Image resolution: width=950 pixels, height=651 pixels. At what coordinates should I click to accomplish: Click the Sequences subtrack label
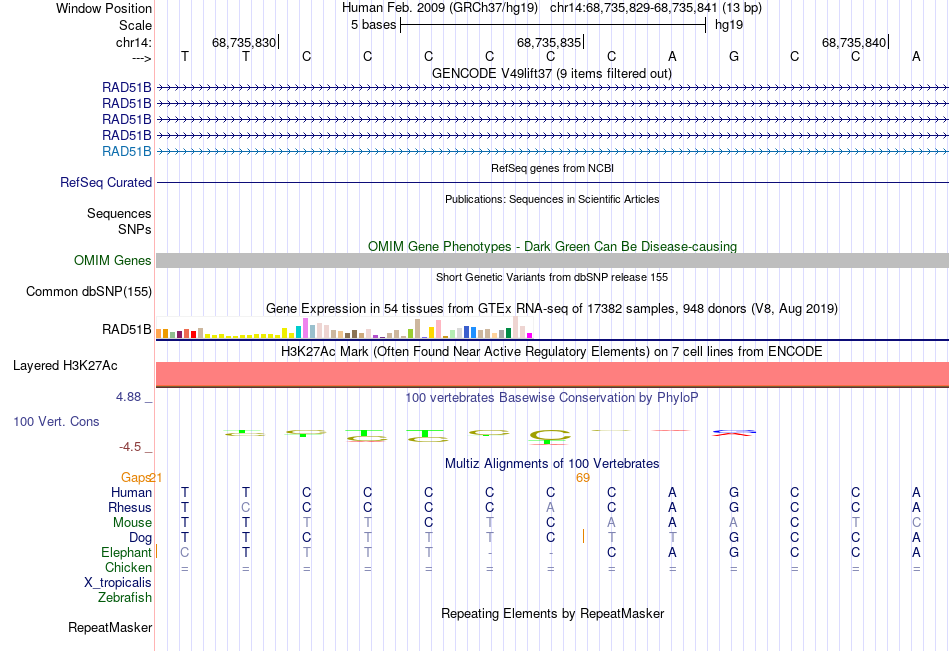click(119, 213)
